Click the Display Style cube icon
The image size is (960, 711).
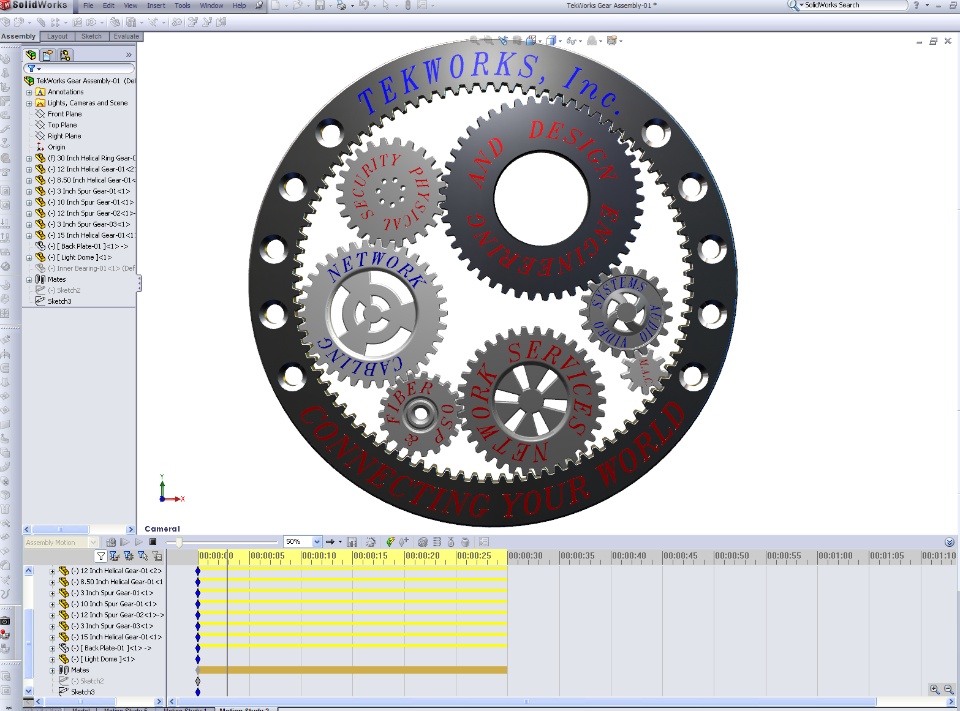click(551, 41)
